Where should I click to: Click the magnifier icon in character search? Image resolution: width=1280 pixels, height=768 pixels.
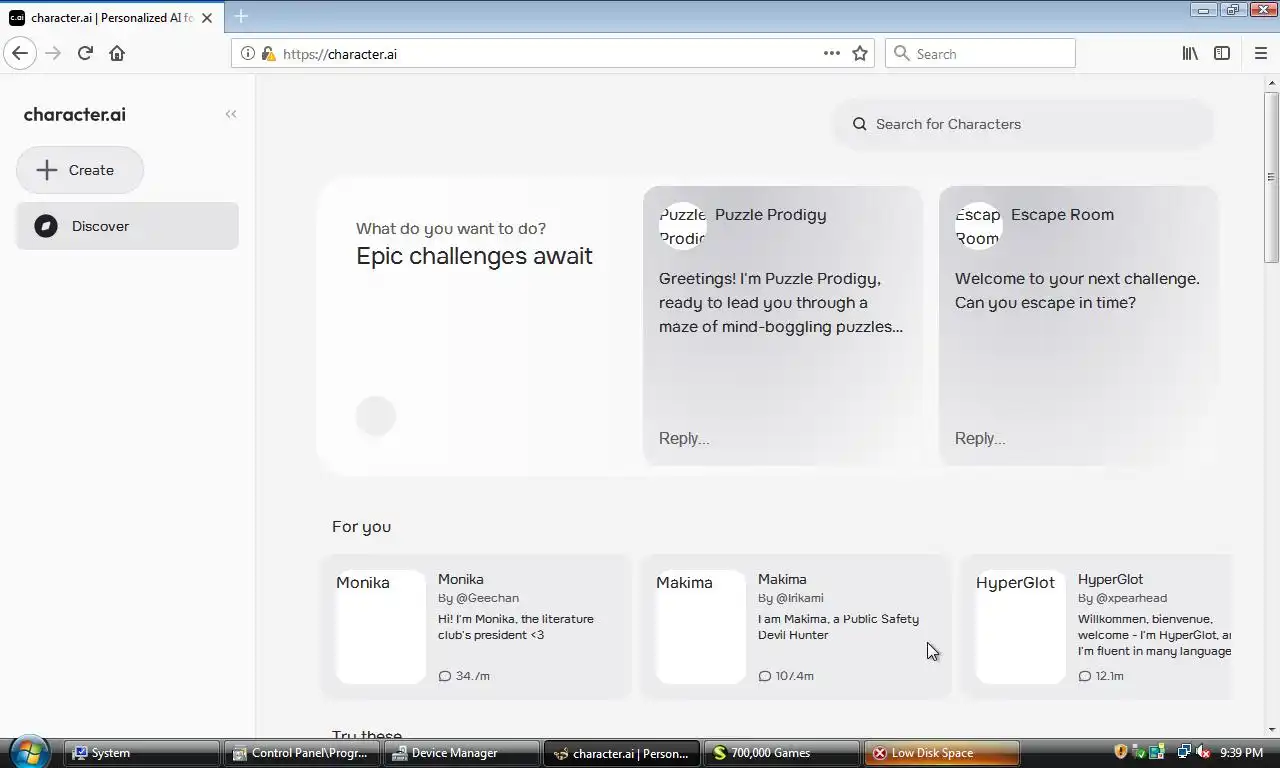pyautogui.click(x=859, y=124)
